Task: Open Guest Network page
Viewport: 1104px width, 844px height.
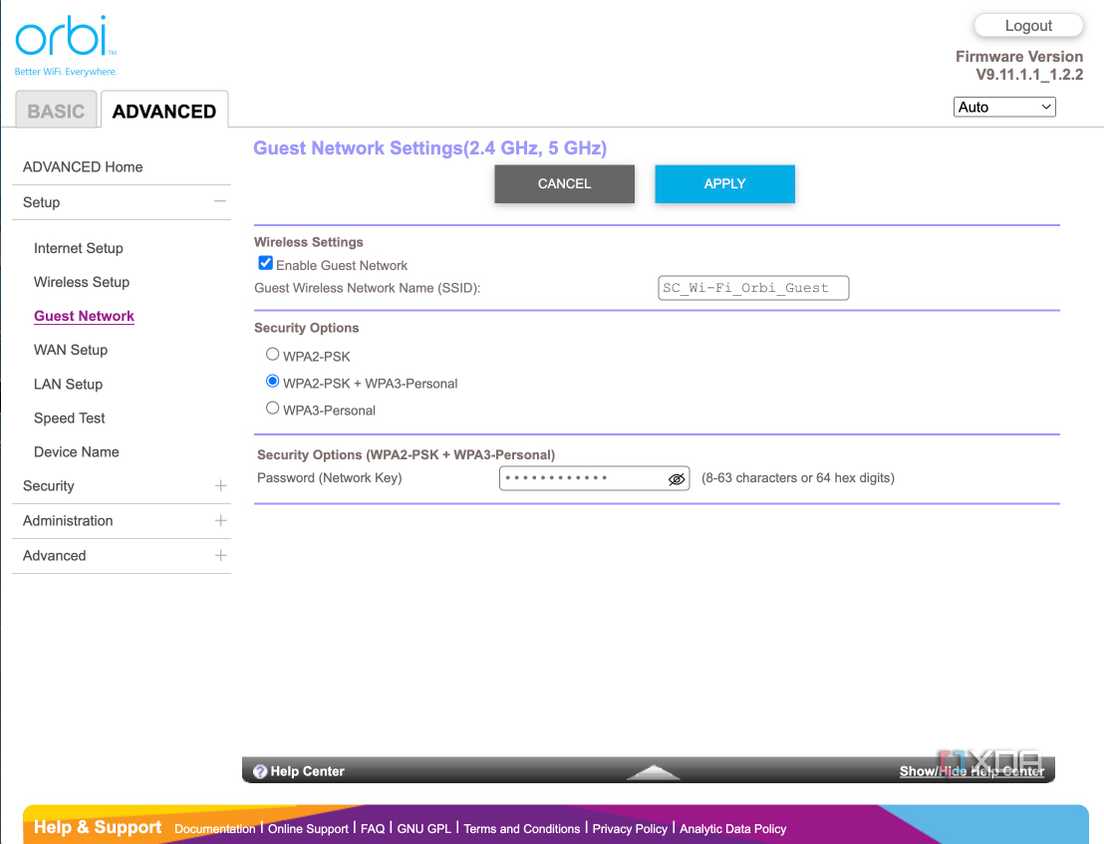Action: point(84,316)
